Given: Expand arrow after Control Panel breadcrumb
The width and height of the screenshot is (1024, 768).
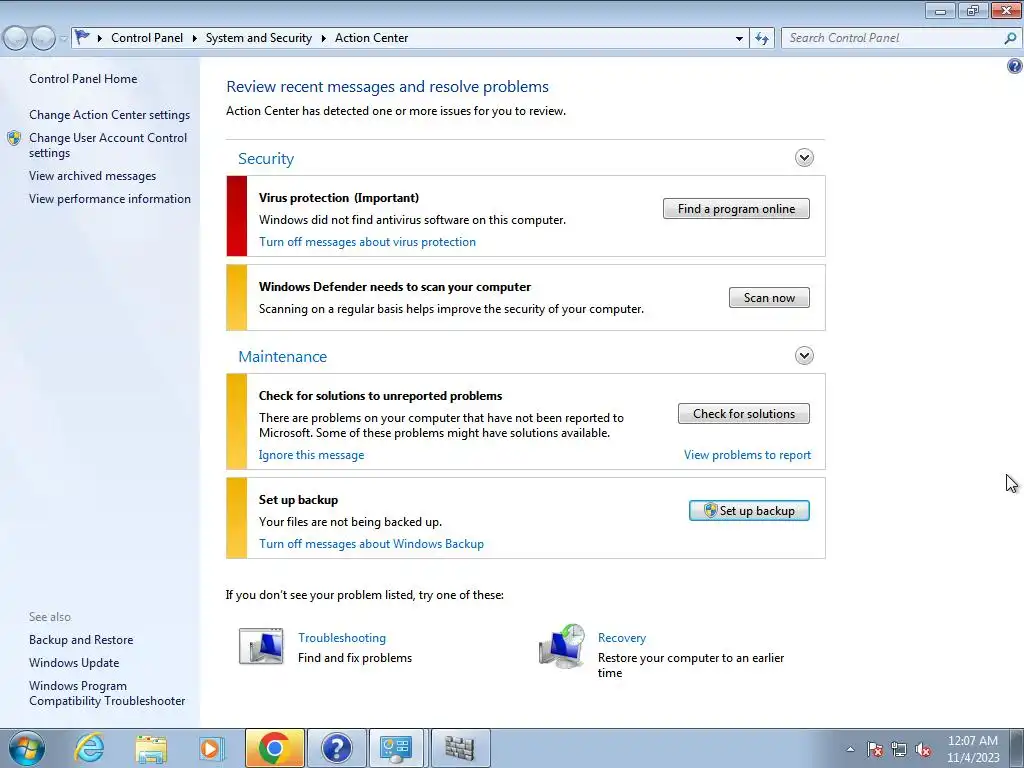Looking at the screenshot, I should tap(195, 38).
